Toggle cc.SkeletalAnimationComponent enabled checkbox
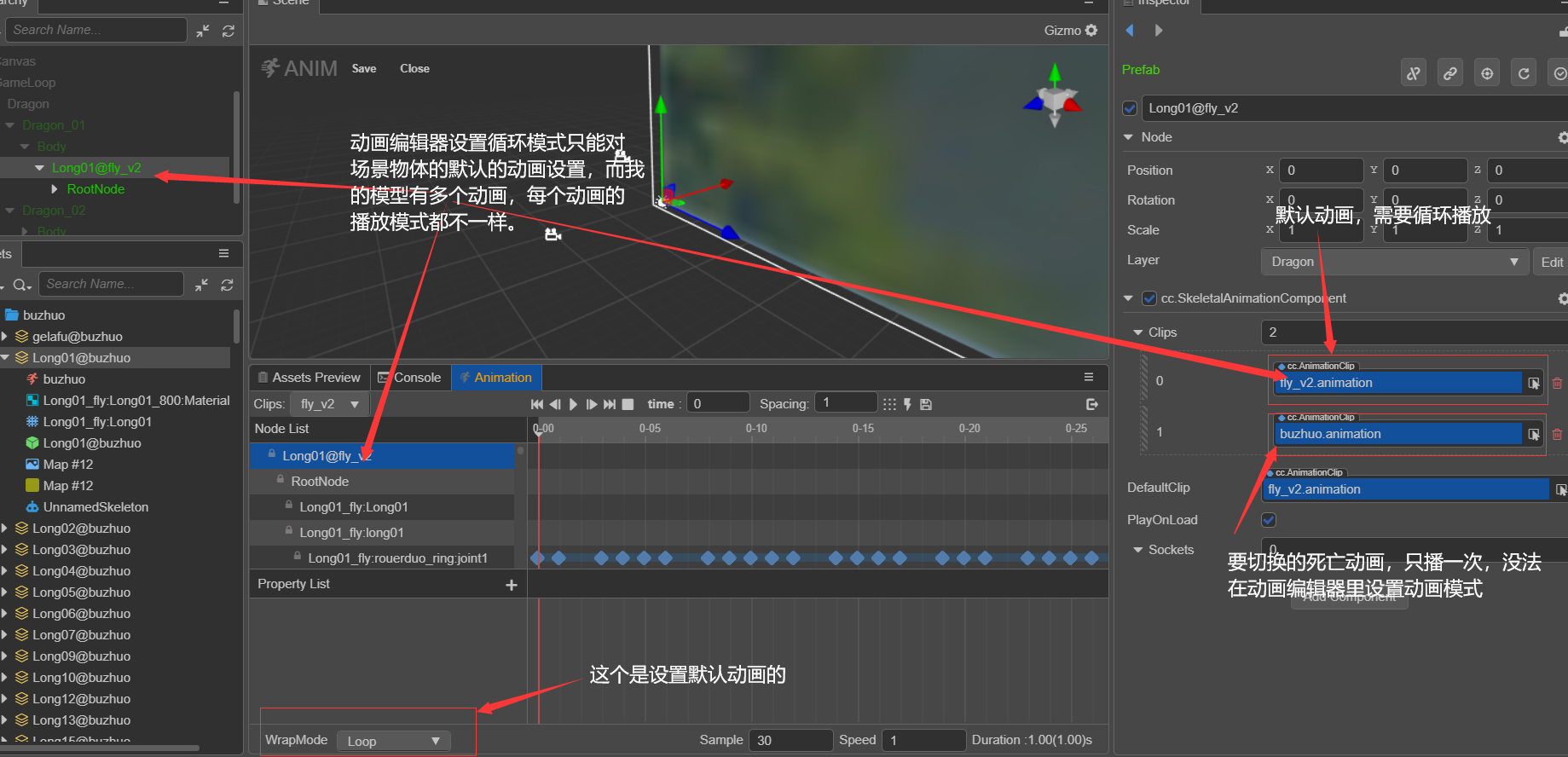The width and height of the screenshot is (1568, 757). 1149,298
